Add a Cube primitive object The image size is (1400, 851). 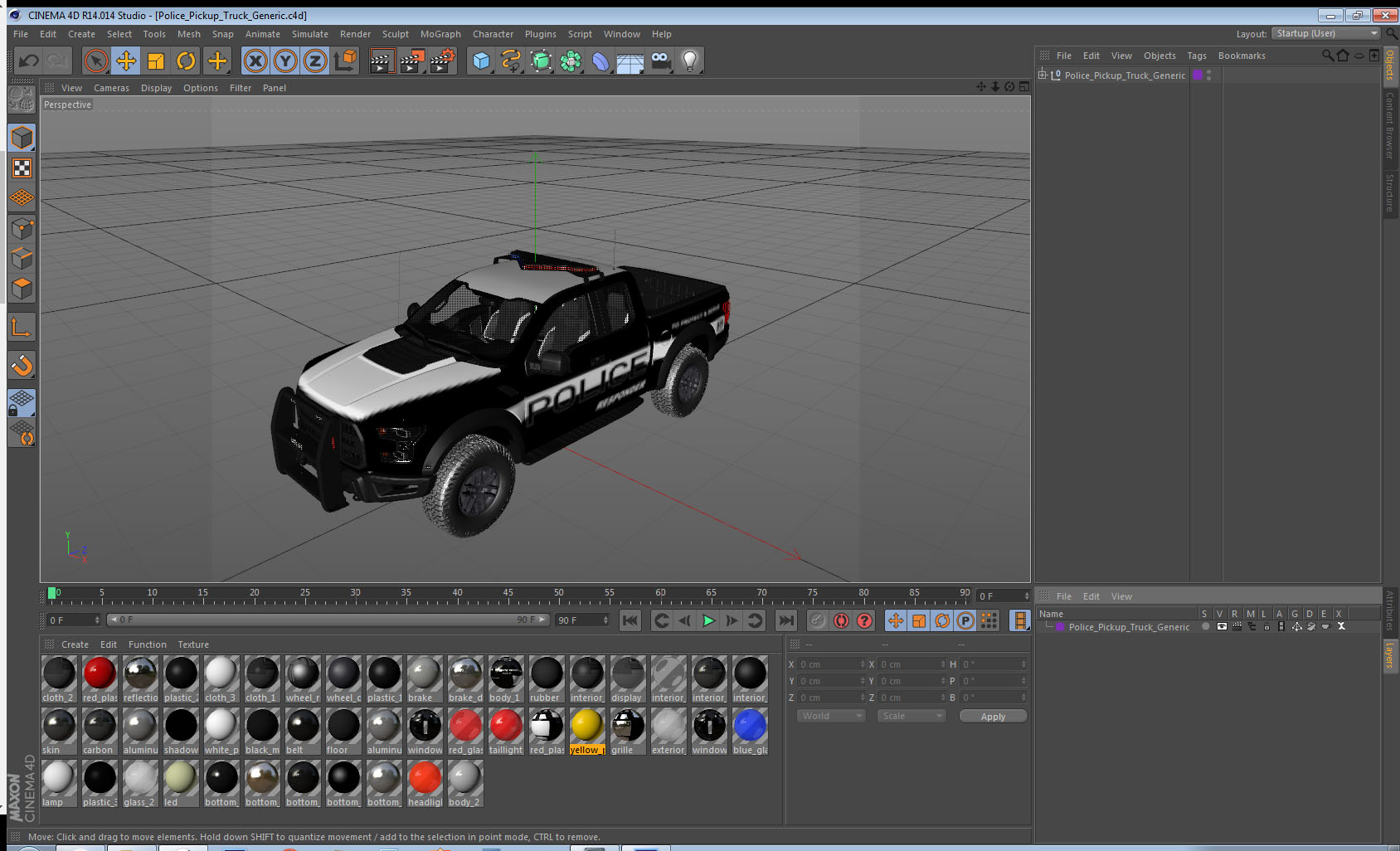tap(481, 61)
